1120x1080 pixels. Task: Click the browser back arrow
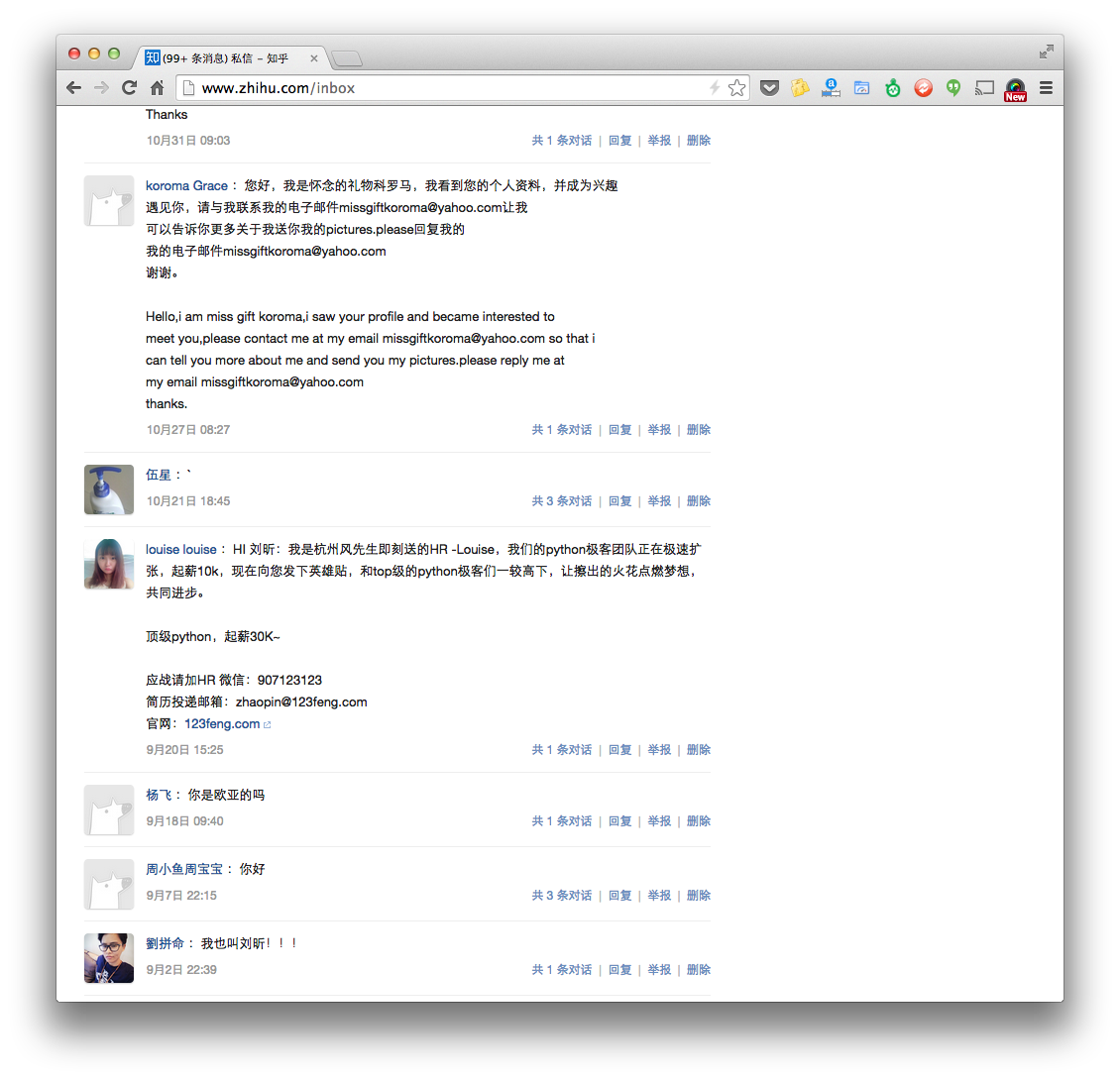74,88
